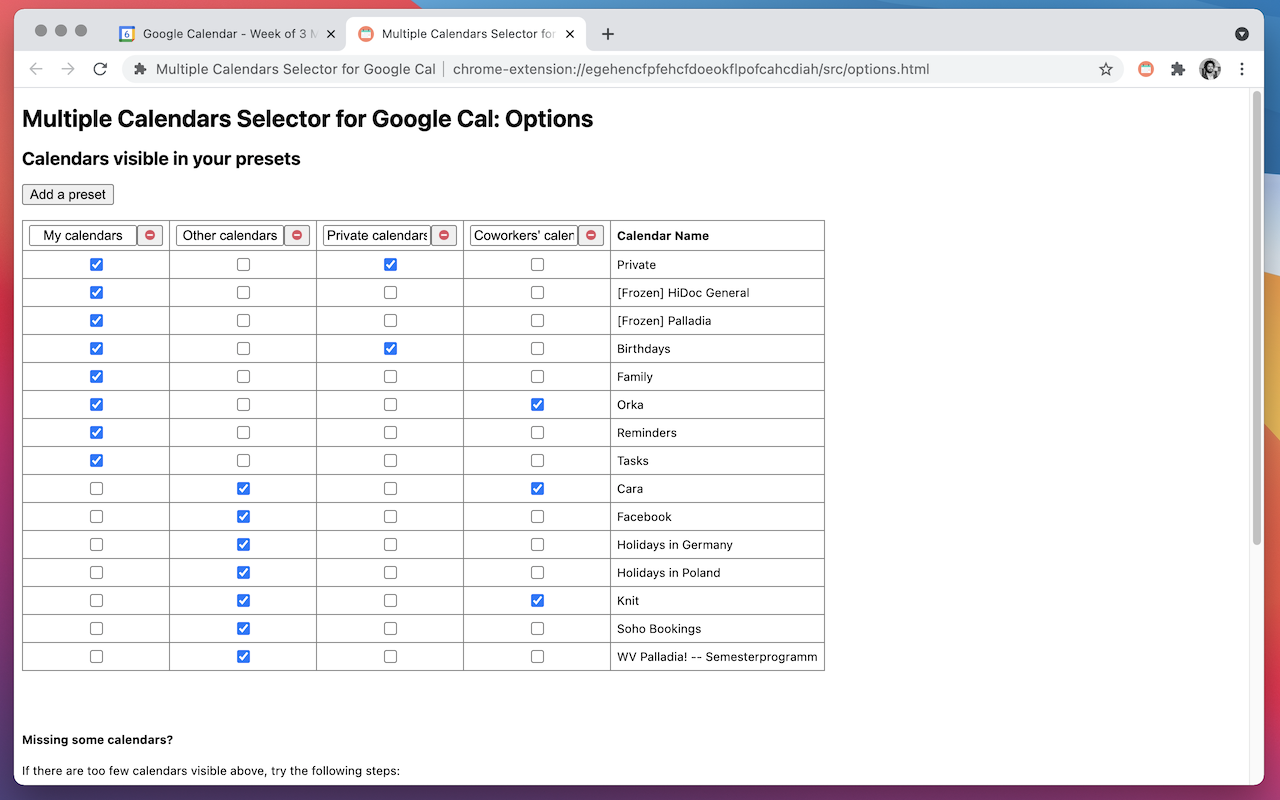The image size is (1280, 800).
Task: Open Multiple Calendars Selector extension icon
Action: (x=1146, y=69)
